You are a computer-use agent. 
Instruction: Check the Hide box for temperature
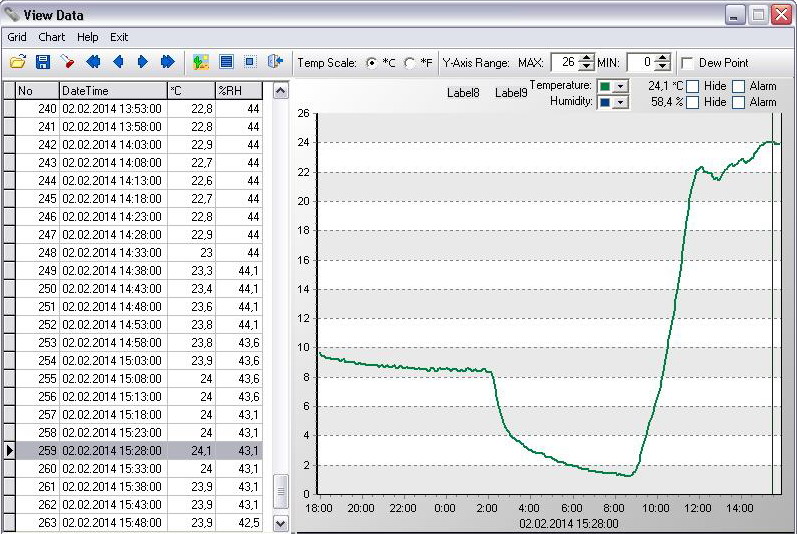click(x=693, y=86)
